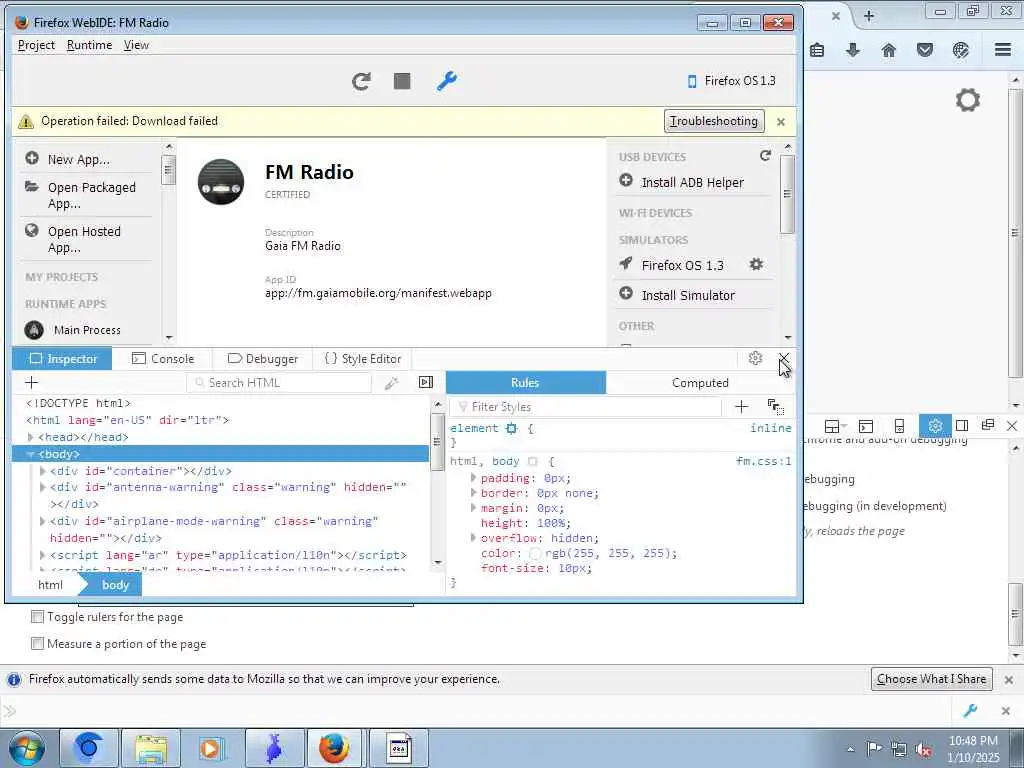1024x768 pixels.
Task: Click the Troubleshooting button
Action: tap(714, 121)
